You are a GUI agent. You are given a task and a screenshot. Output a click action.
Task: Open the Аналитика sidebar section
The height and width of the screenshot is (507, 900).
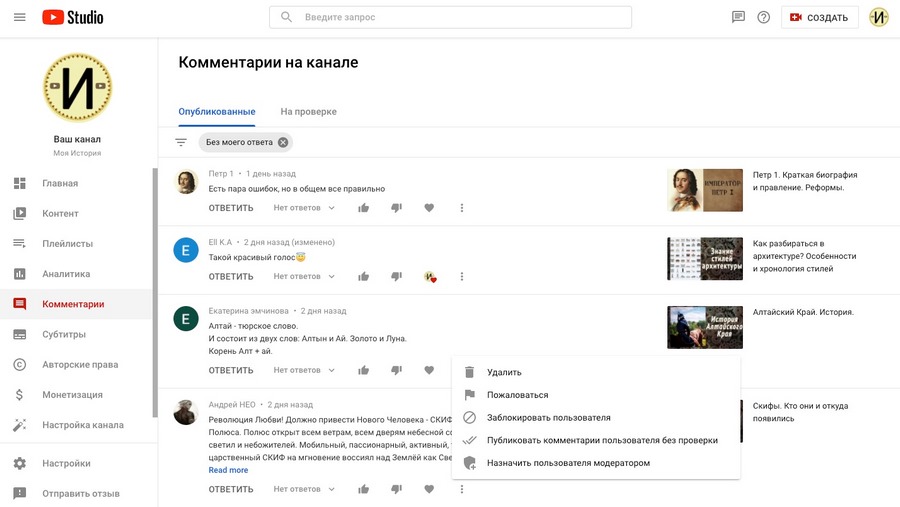(66, 274)
